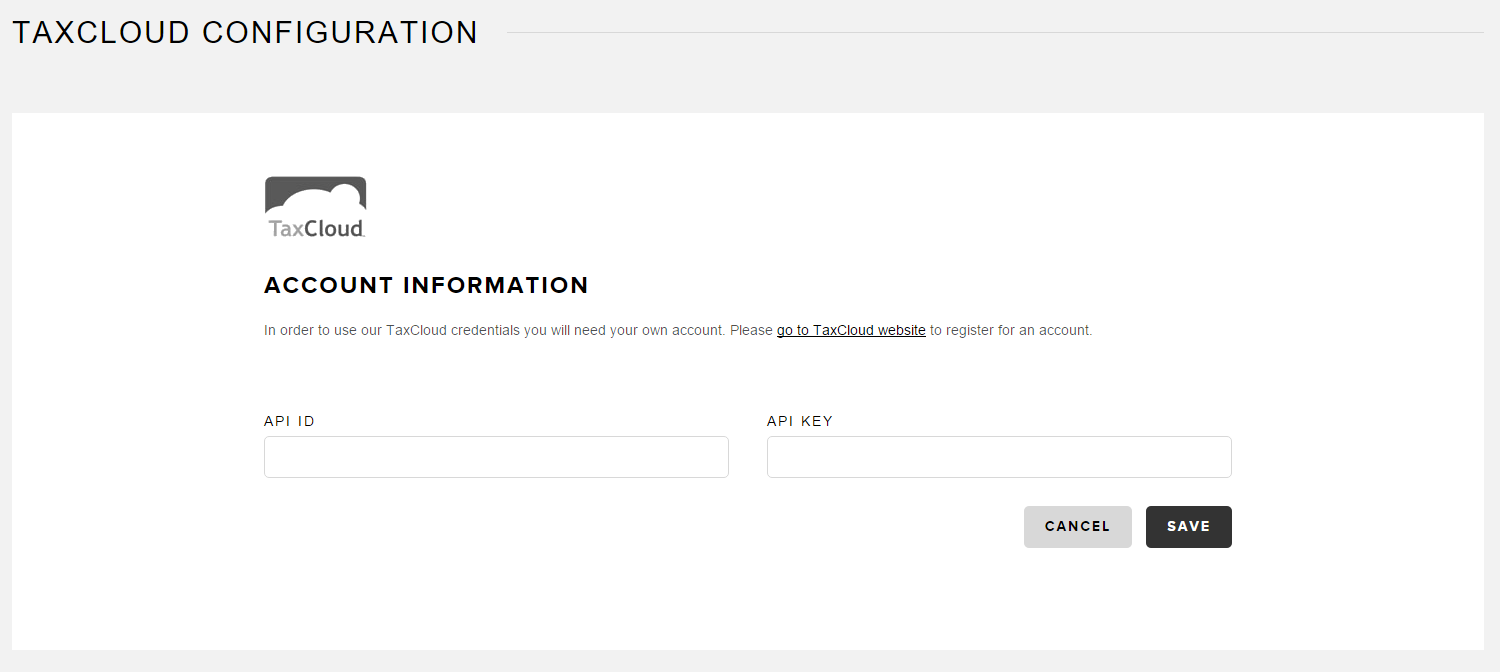Select the TAXCLOUD CONFIGURATION page title
The image size is (1500, 672).
[x=245, y=32]
